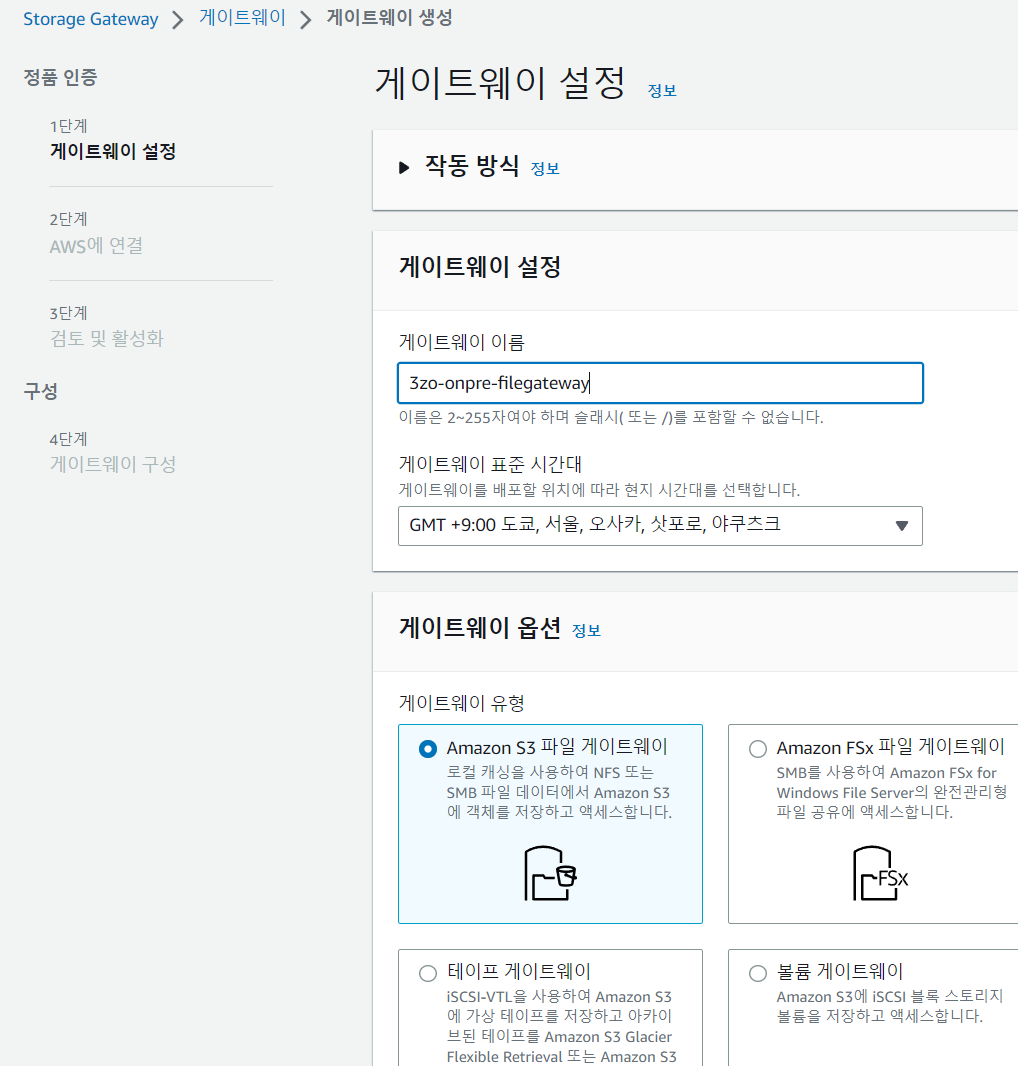Select Amazon FSx 파일 게이트웨이 radio button
1018x1066 pixels.
pyautogui.click(x=758, y=749)
